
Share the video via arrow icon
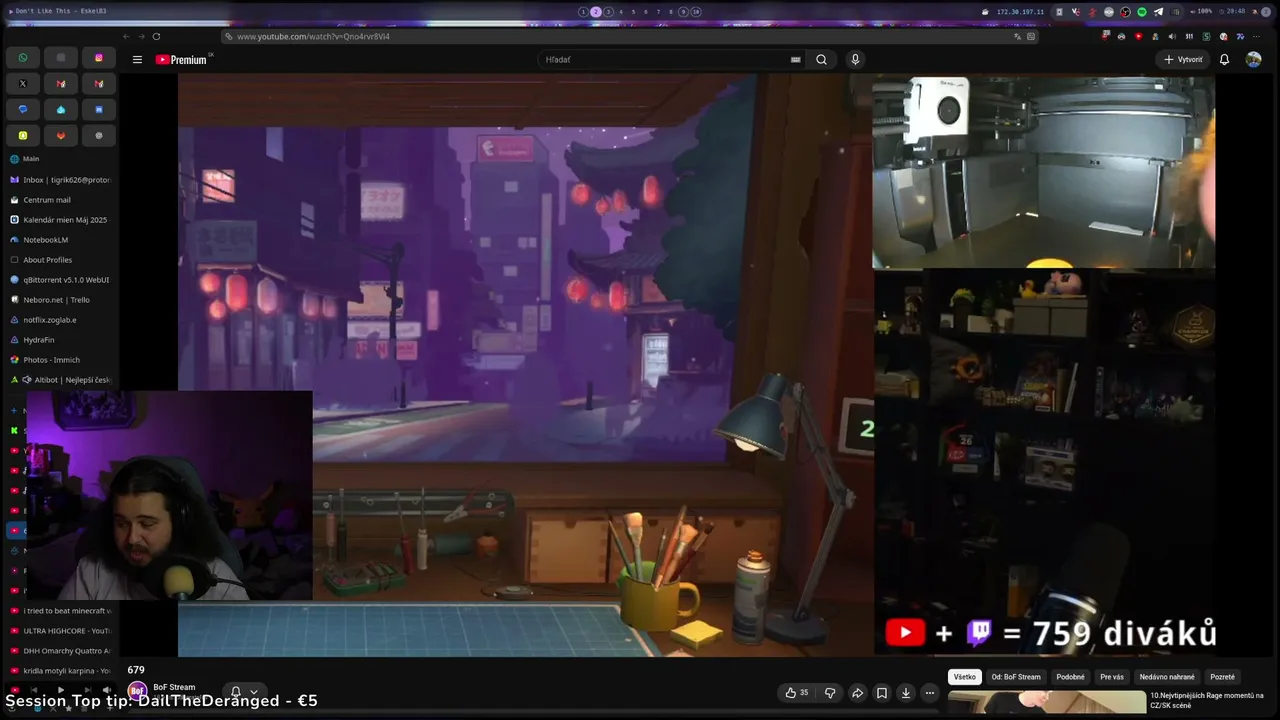click(857, 693)
